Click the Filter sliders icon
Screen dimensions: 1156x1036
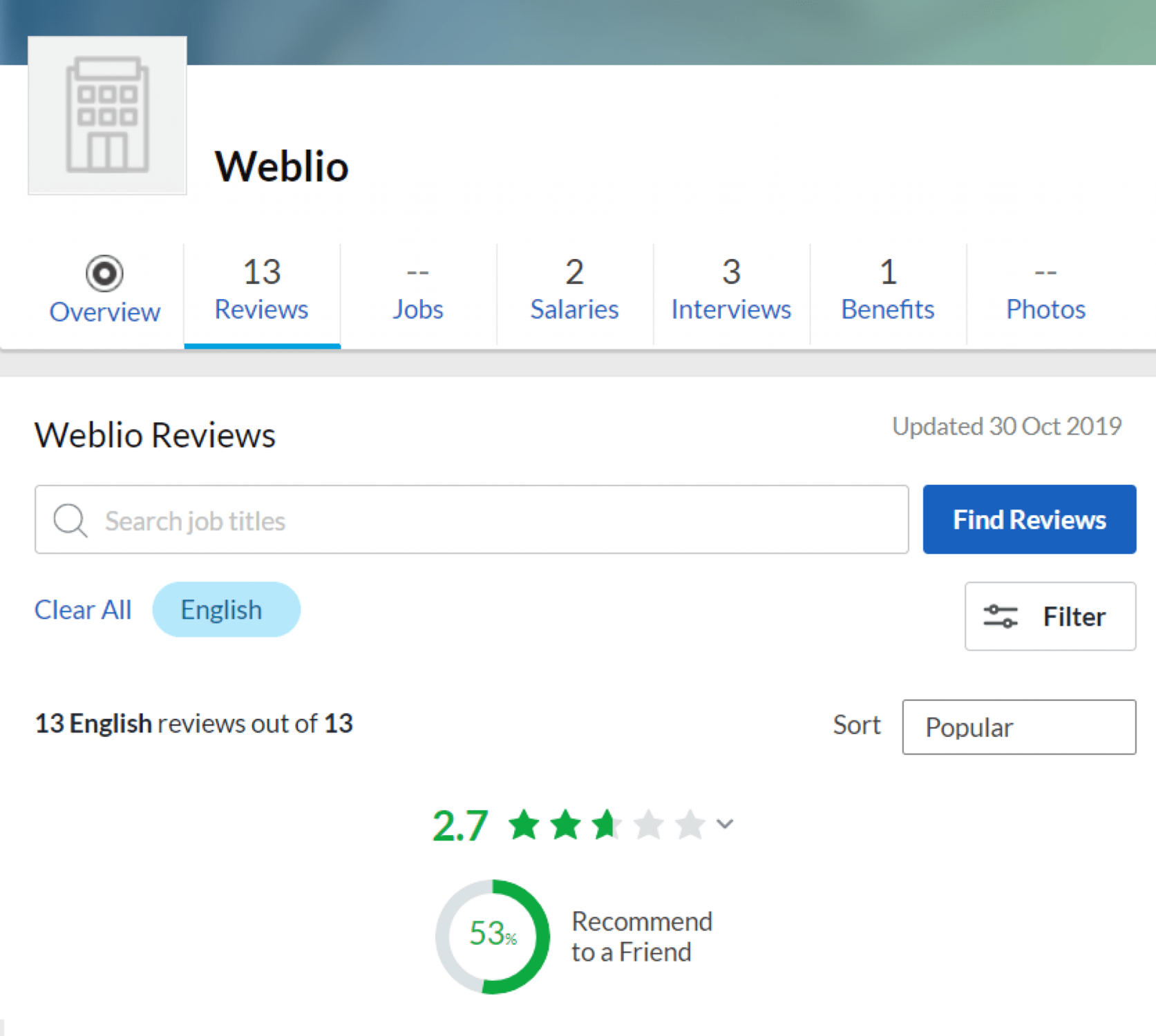tap(1000, 617)
